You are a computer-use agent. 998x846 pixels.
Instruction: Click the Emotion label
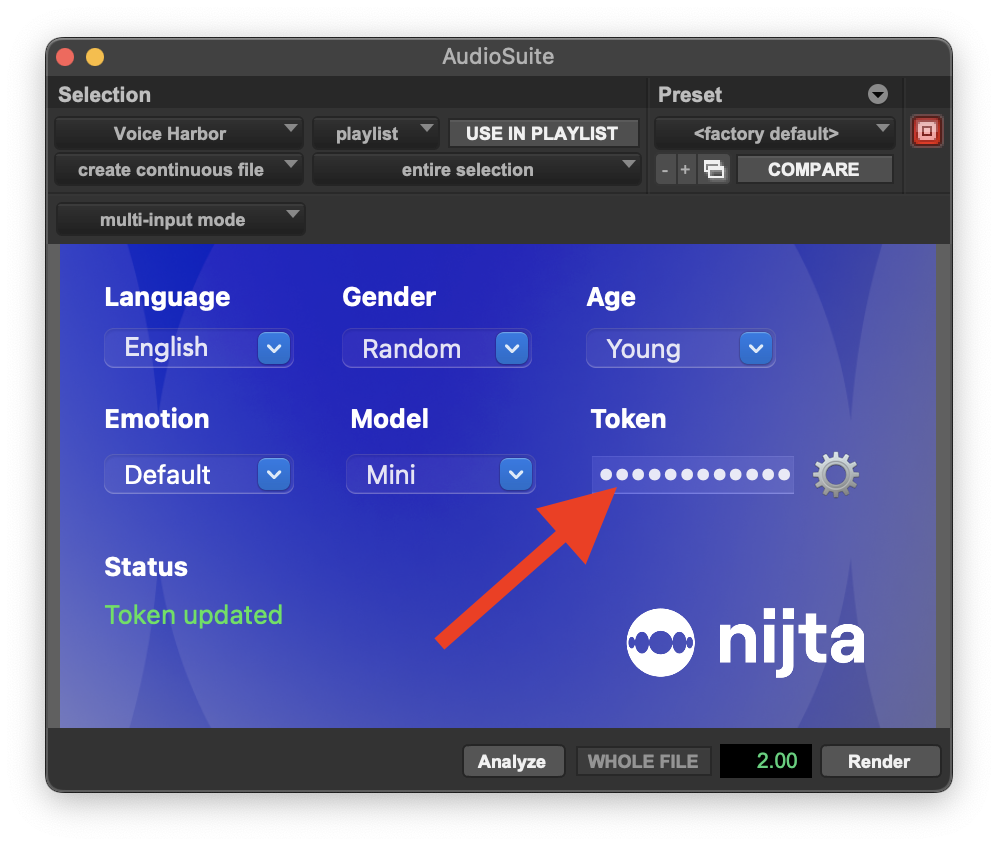(157, 419)
